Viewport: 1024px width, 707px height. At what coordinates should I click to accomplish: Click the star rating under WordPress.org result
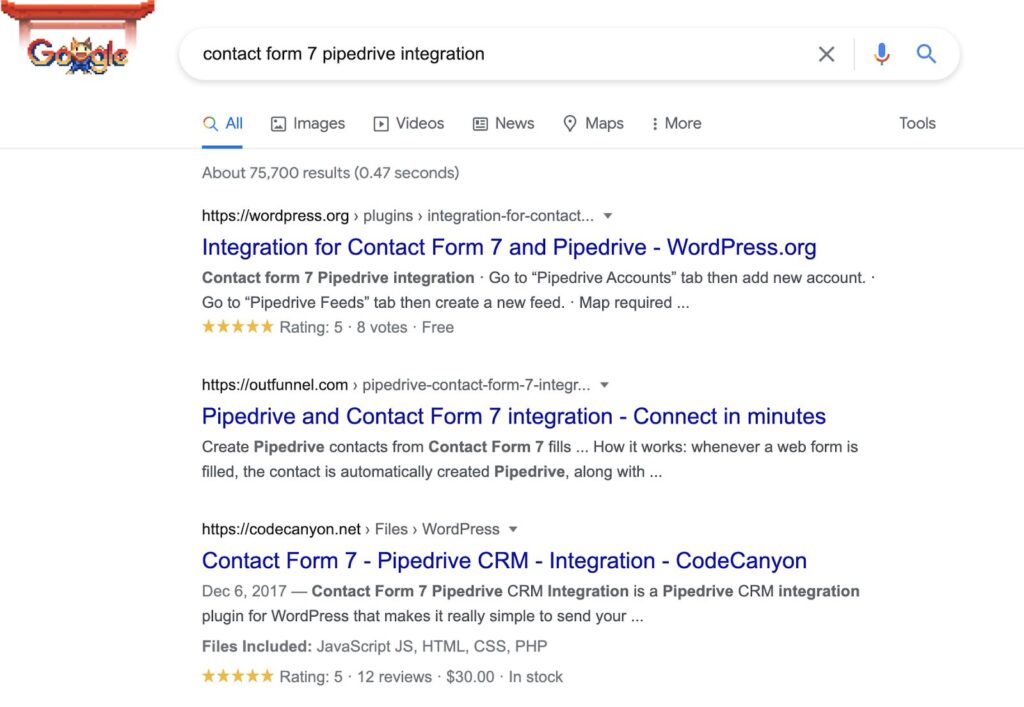238,327
